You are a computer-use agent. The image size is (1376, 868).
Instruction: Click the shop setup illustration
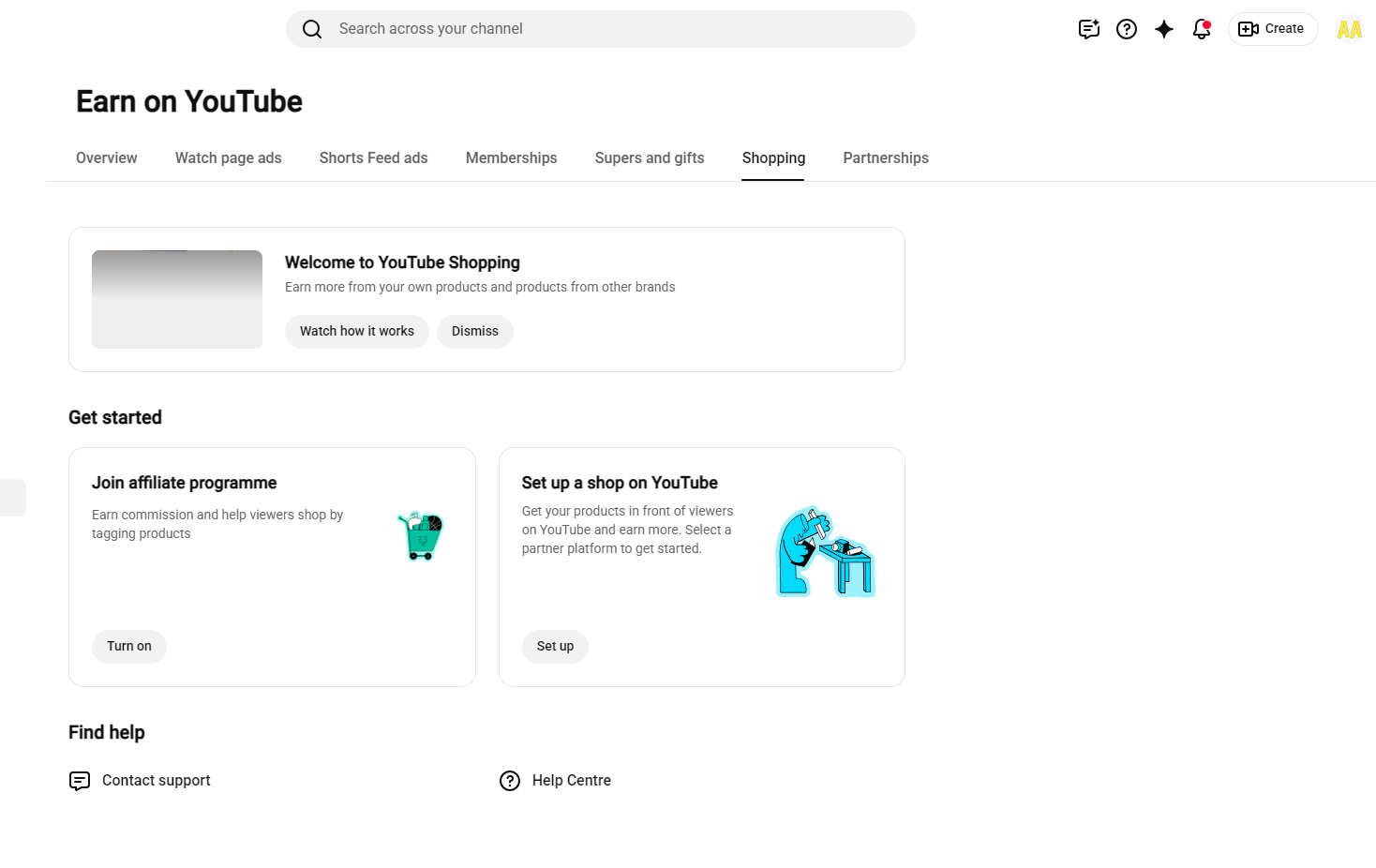click(826, 552)
